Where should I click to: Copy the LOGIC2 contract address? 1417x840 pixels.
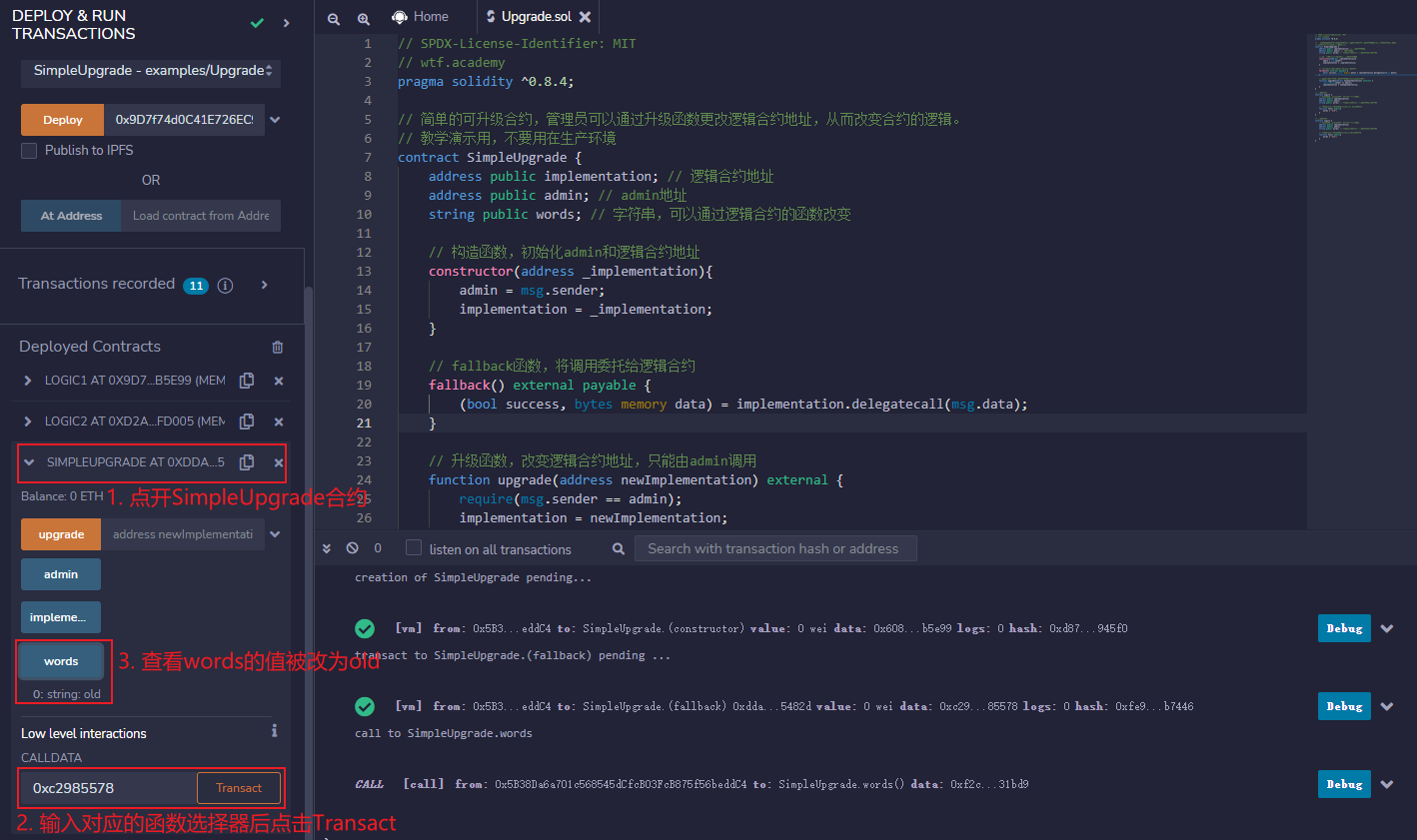click(247, 421)
